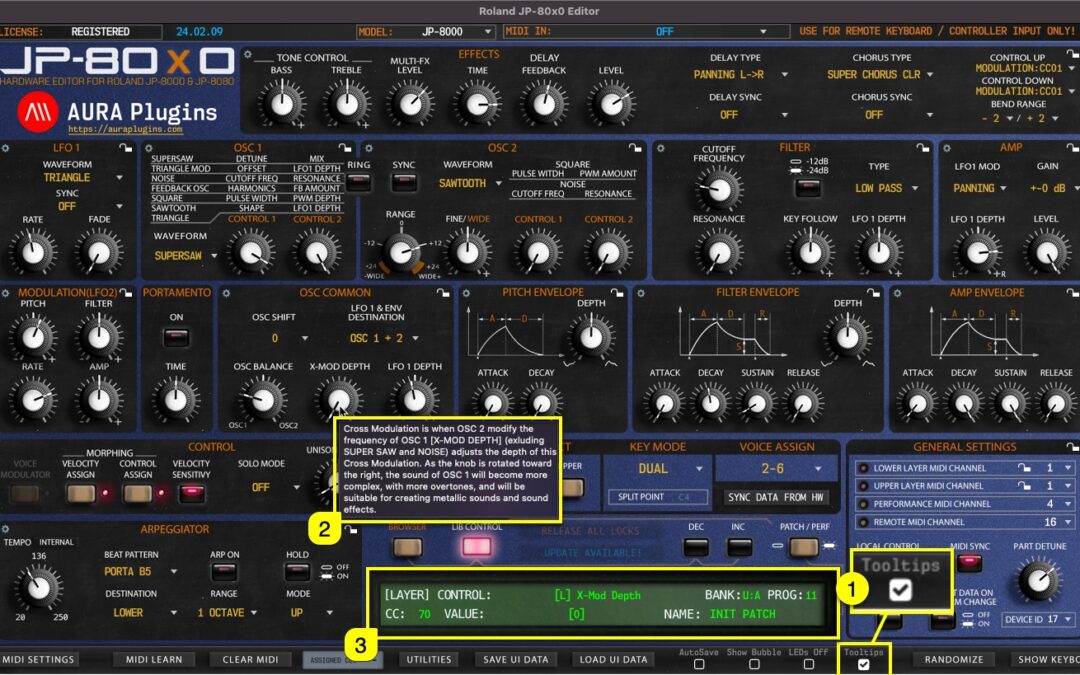The image size is (1080, 675).
Task: Uncheck Tooltips in General Settings
Action: (902, 588)
